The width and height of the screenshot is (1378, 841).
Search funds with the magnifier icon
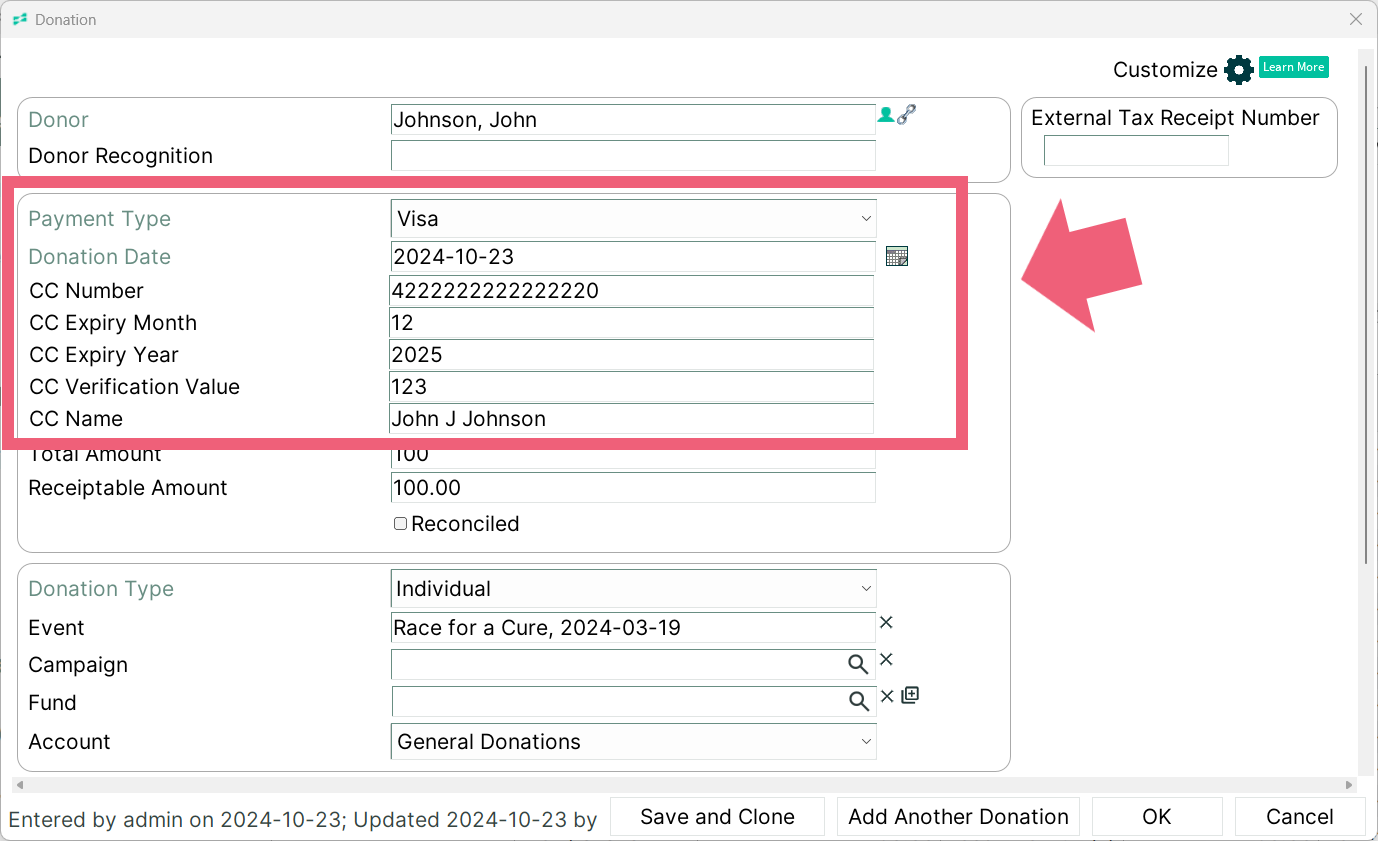(858, 701)
